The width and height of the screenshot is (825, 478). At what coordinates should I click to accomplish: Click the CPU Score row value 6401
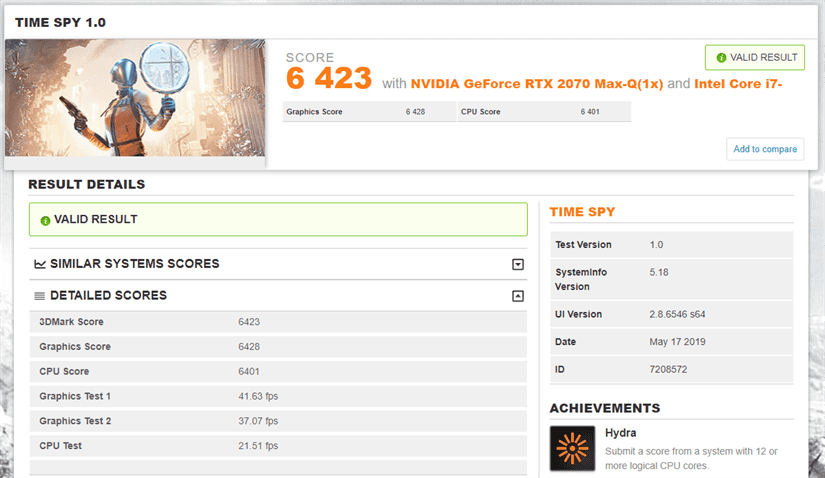coord(249,371)
